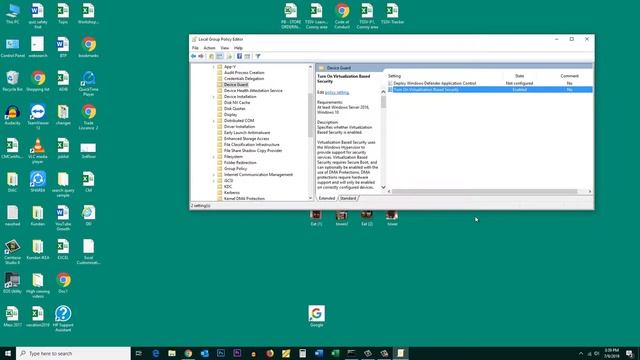Screen dimensions: 640x360
Task: Click the Up One Level folder icon
Action: tap(211, 56)
